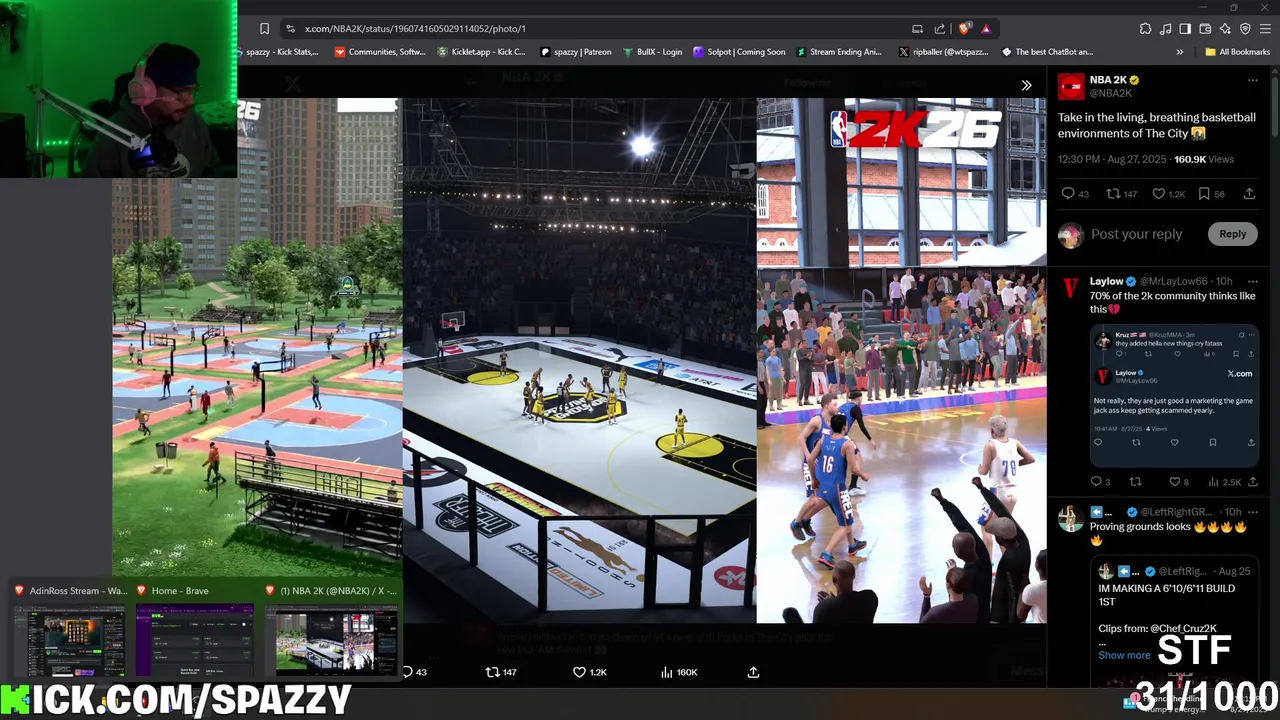
Task: View analytics on Laylow's reply (2.5K)
Action: (x=1224, y=482)
